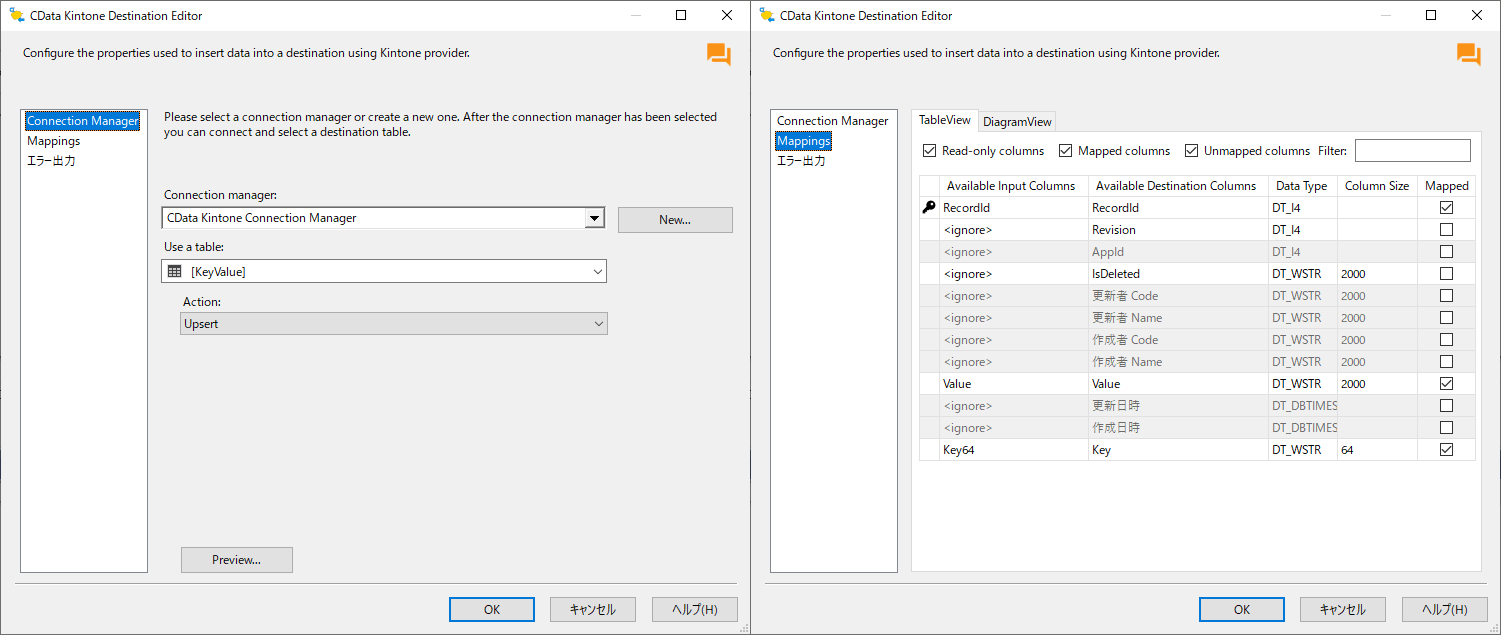Click the orange feedback chat icon, left window
Image resolution: width=1502 pixels, height=635 pixels.
[718, 55]
